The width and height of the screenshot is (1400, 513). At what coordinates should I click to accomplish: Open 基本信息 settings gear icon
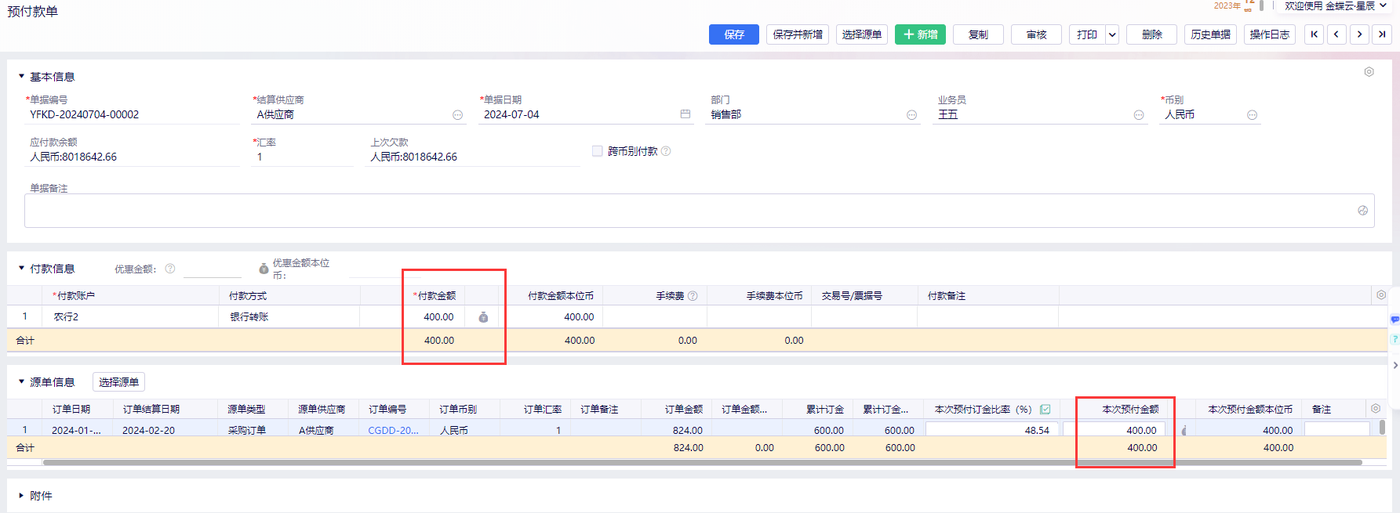pos(1369,72)
